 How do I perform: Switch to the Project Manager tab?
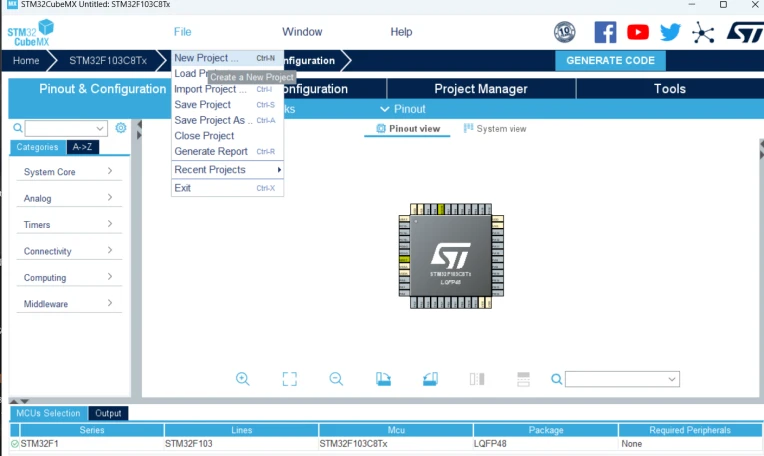point(480,89)
